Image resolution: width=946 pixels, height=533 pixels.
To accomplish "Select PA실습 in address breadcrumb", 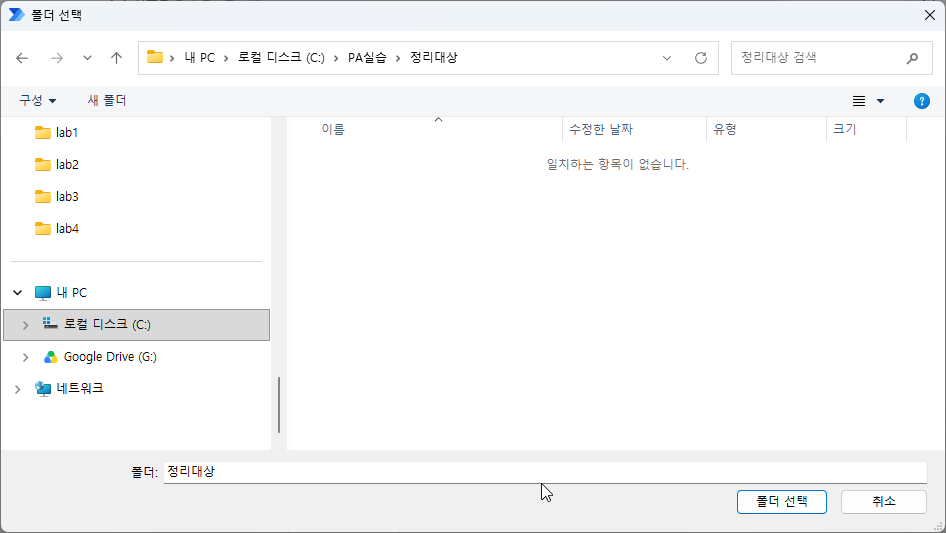I will coord(367,57).
